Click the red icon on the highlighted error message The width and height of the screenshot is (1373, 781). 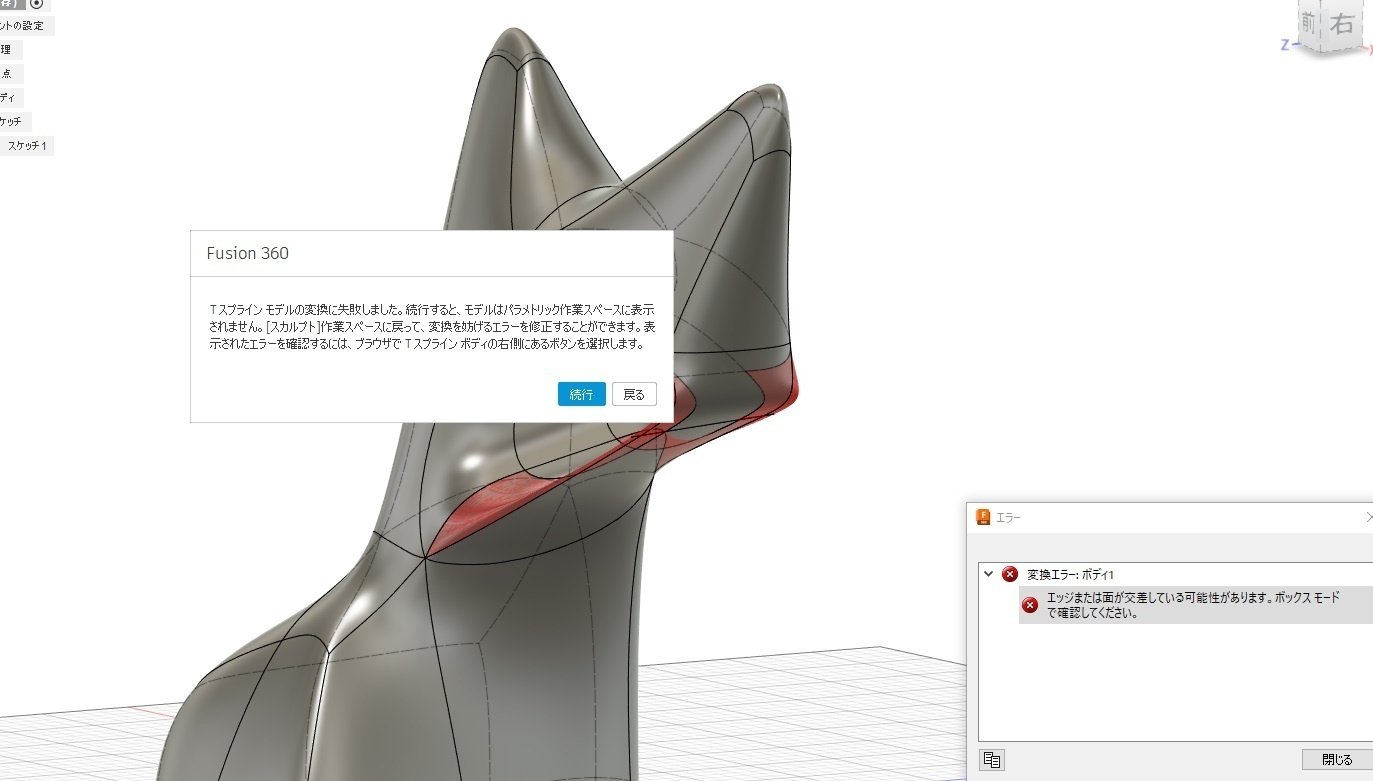[x=1030, y=605]
